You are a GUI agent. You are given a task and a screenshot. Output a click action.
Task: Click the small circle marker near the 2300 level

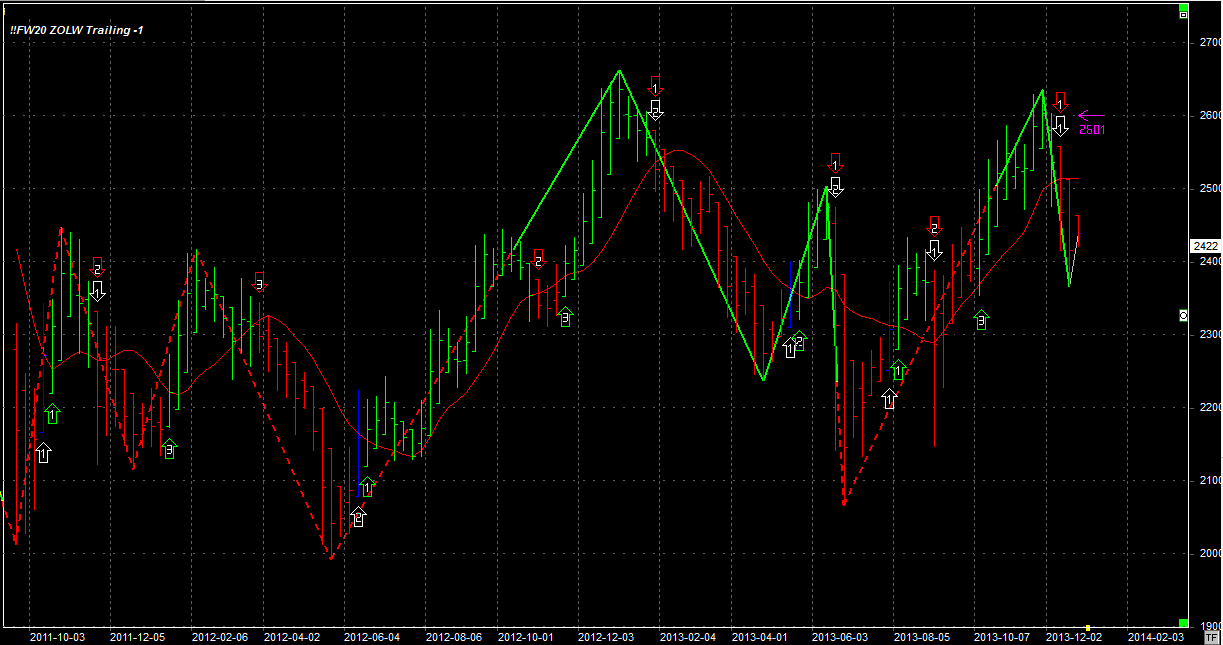coord(1183,315)
